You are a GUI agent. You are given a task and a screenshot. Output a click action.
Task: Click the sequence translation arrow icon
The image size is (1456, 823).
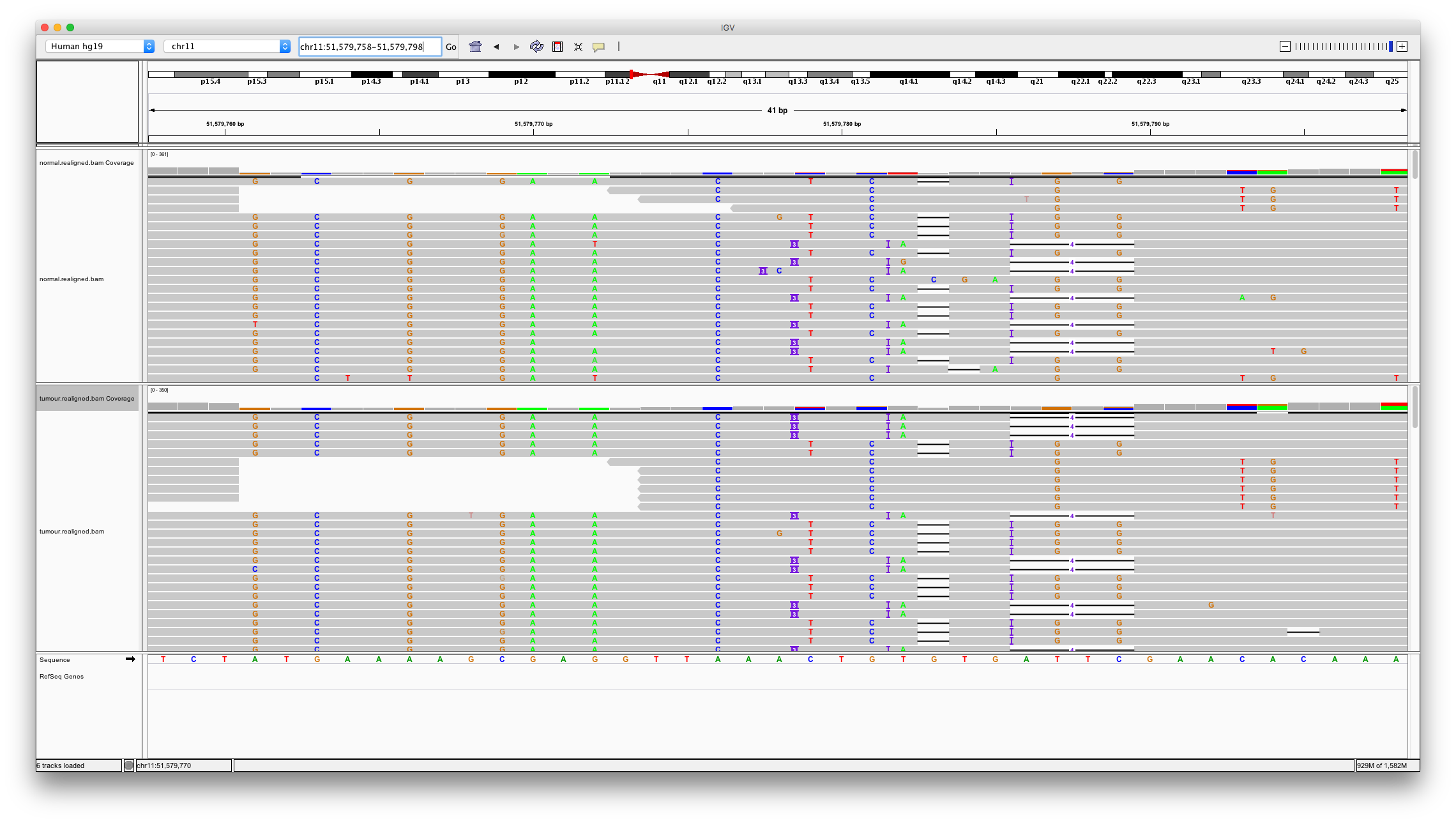point(130,659)
